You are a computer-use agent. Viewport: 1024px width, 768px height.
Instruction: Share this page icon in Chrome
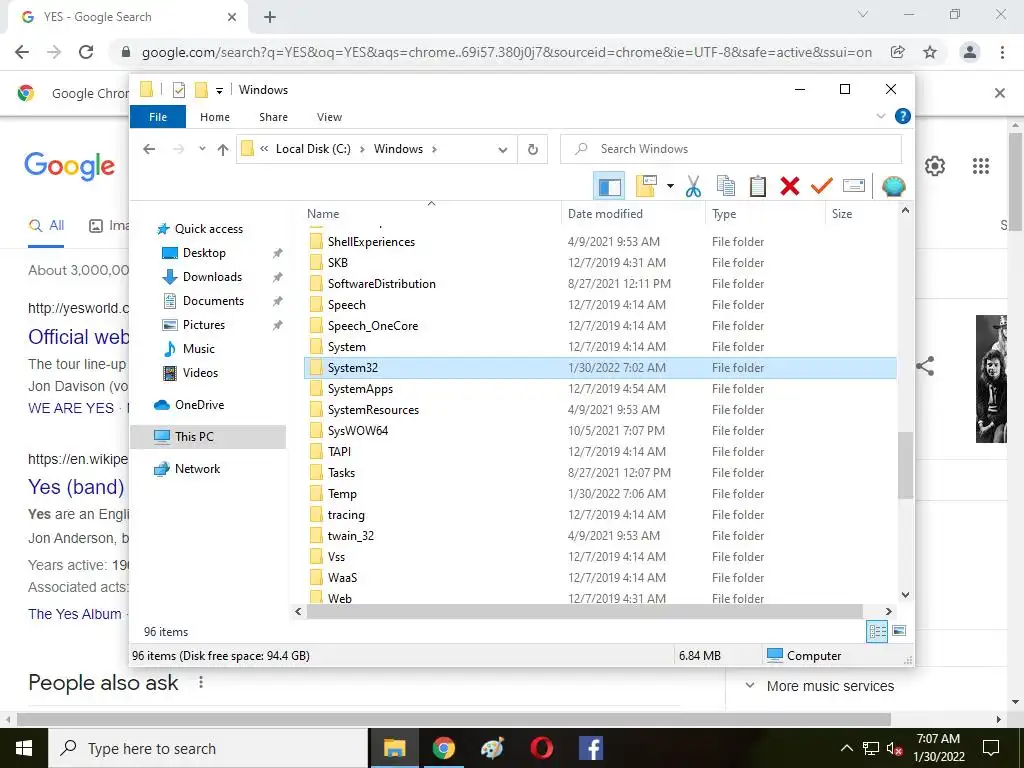pyautogui.click(x=898, y=52)
